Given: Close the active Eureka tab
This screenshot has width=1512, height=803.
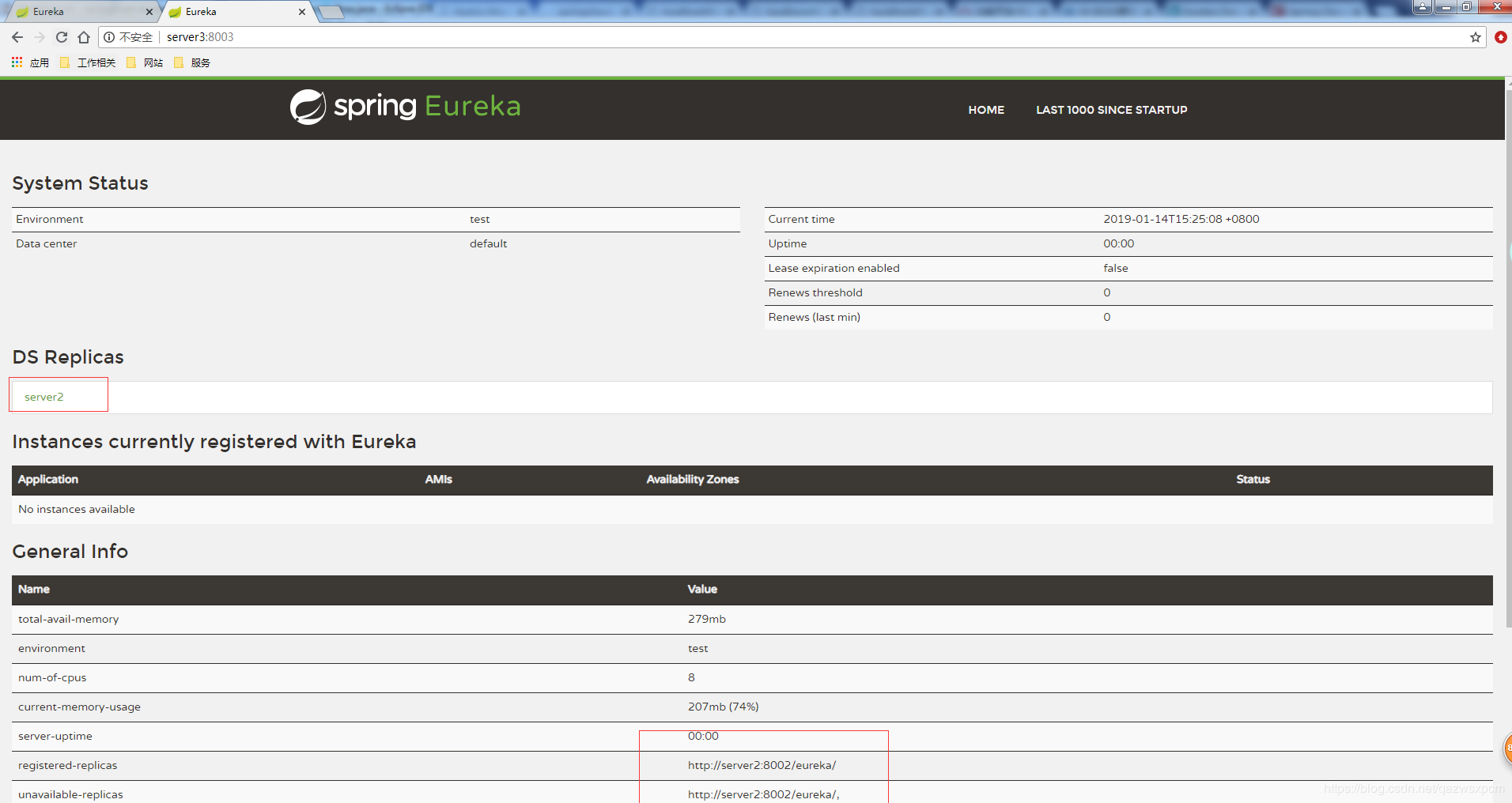Looking at the screenshot, I should click(x=302, y=12).
